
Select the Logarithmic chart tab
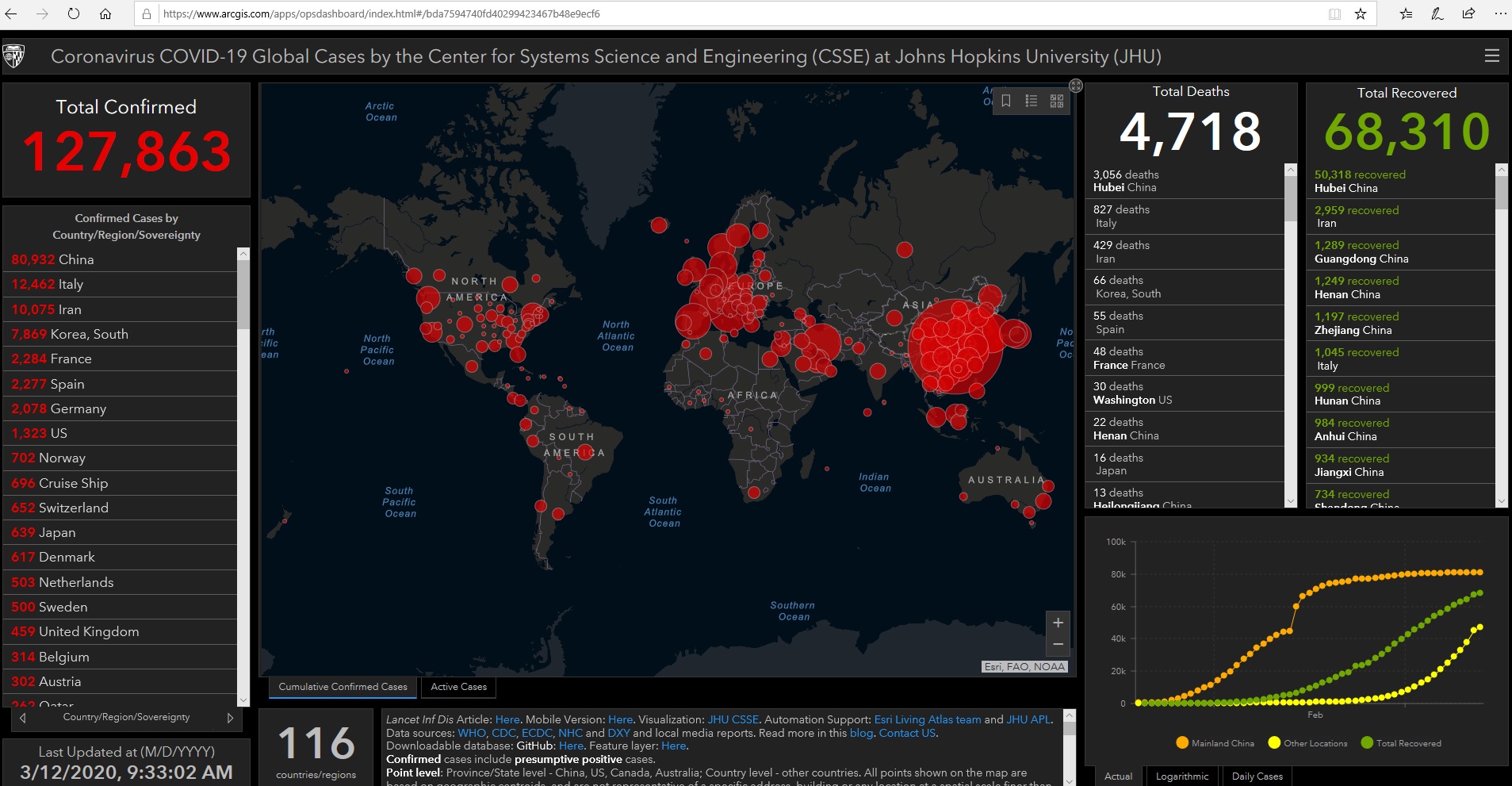point(1182,776)
